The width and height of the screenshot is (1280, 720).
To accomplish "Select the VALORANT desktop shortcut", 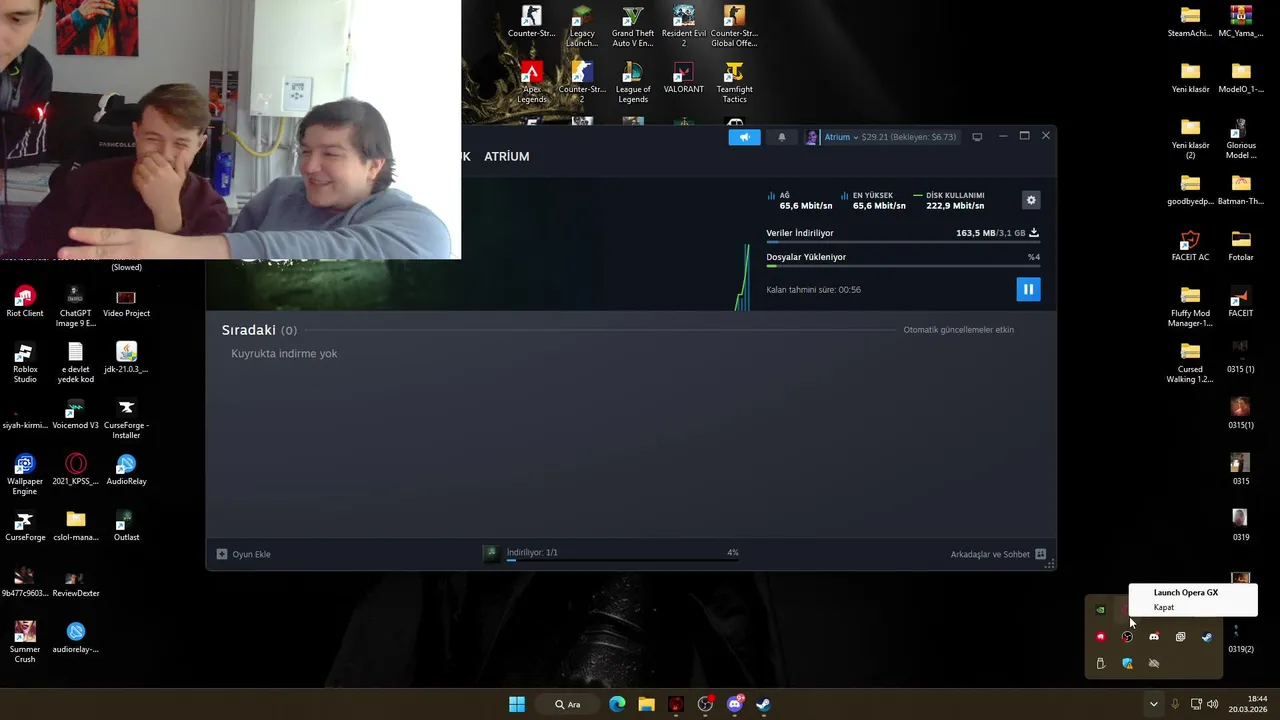I will (x=684, y=79).
